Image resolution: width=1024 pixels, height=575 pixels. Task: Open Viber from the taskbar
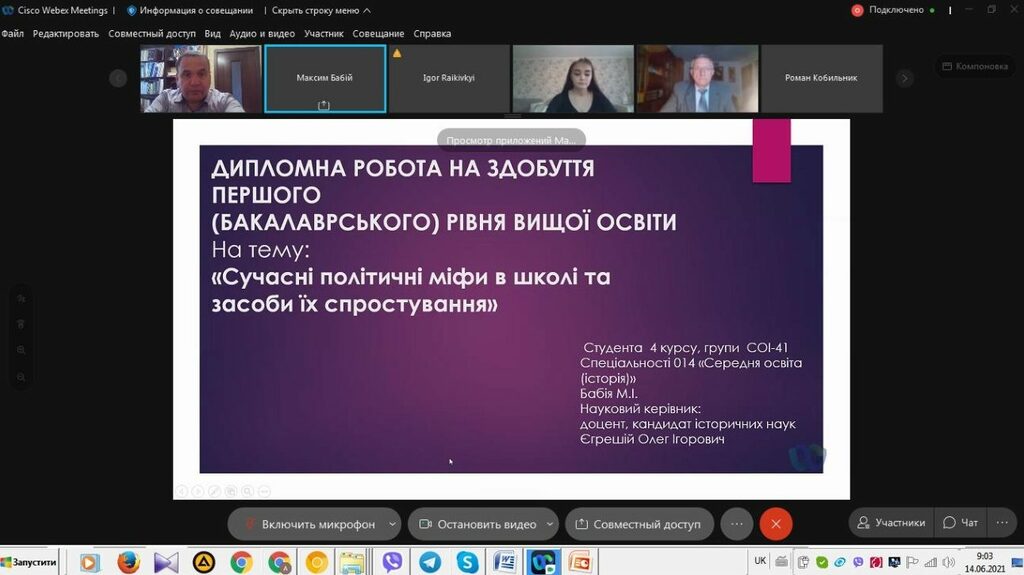pos(392,562)
